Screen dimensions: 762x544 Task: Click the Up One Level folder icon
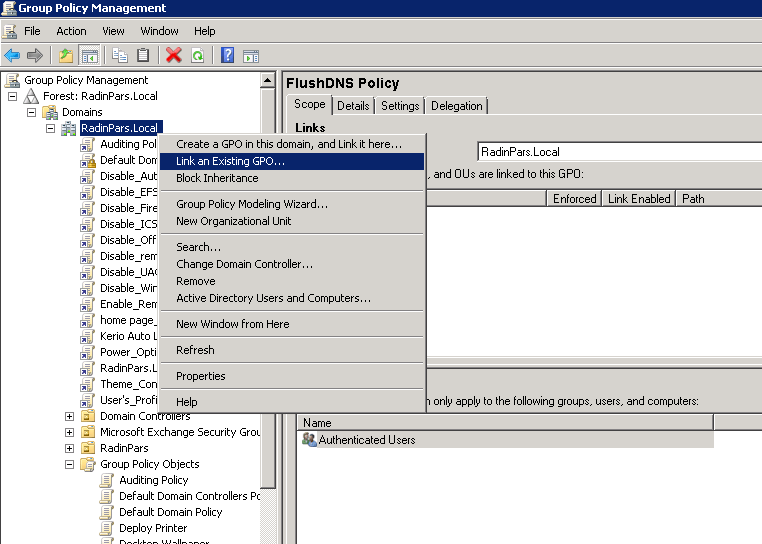(66, 56)
